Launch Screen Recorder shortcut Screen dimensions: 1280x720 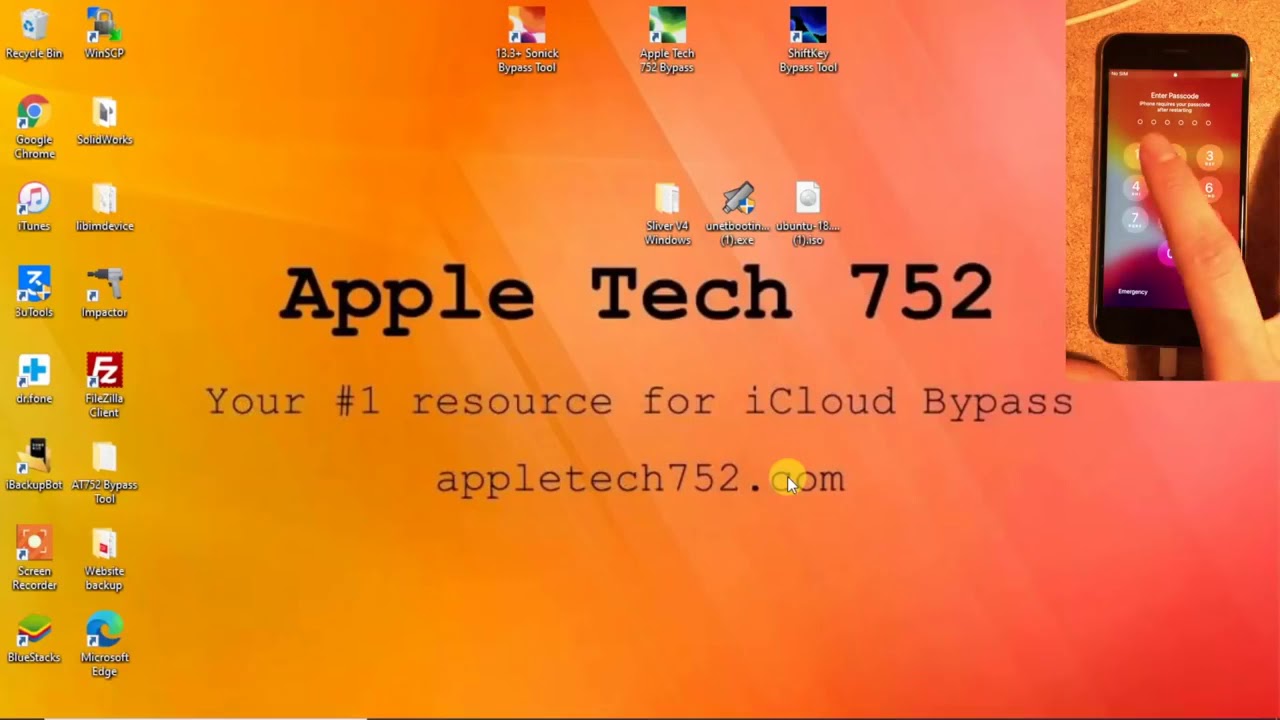tap(34, 558)
